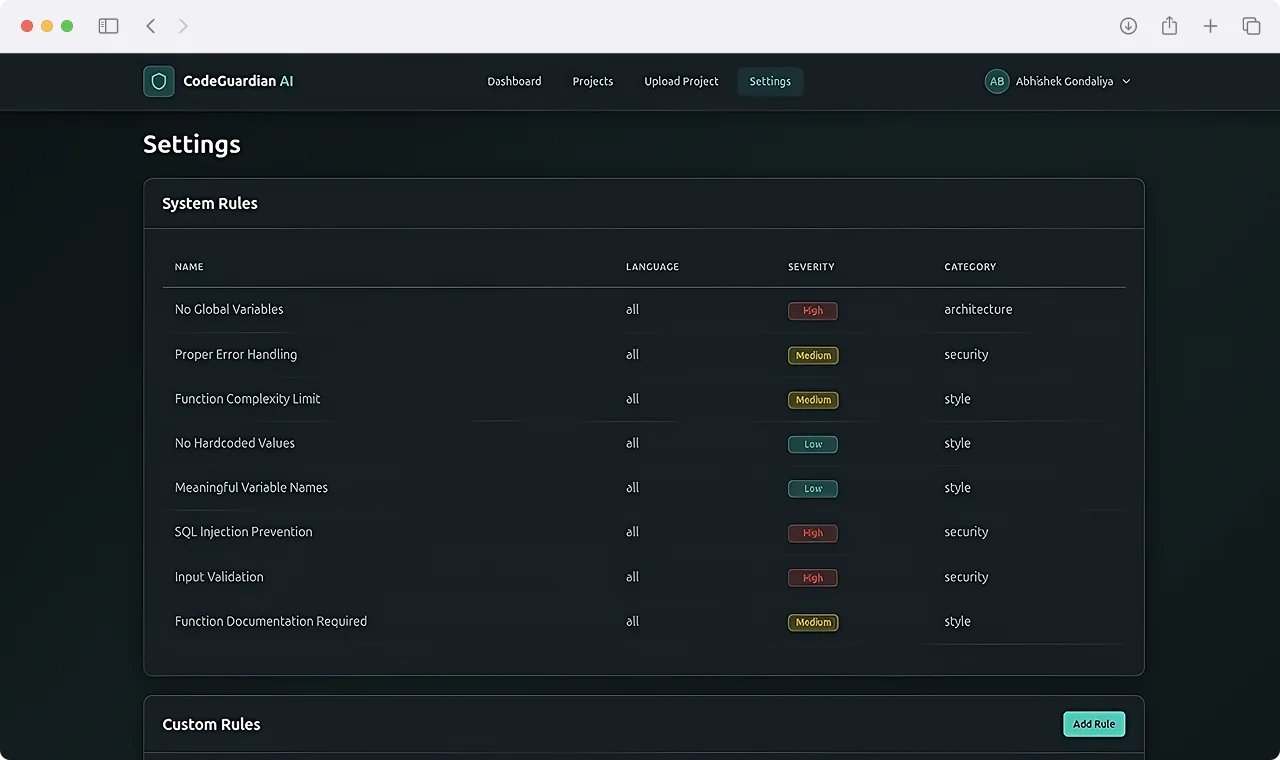Viewport: 1280px width, 760px height.
Task: Click the AB user avatar
Action: point(997,81)
